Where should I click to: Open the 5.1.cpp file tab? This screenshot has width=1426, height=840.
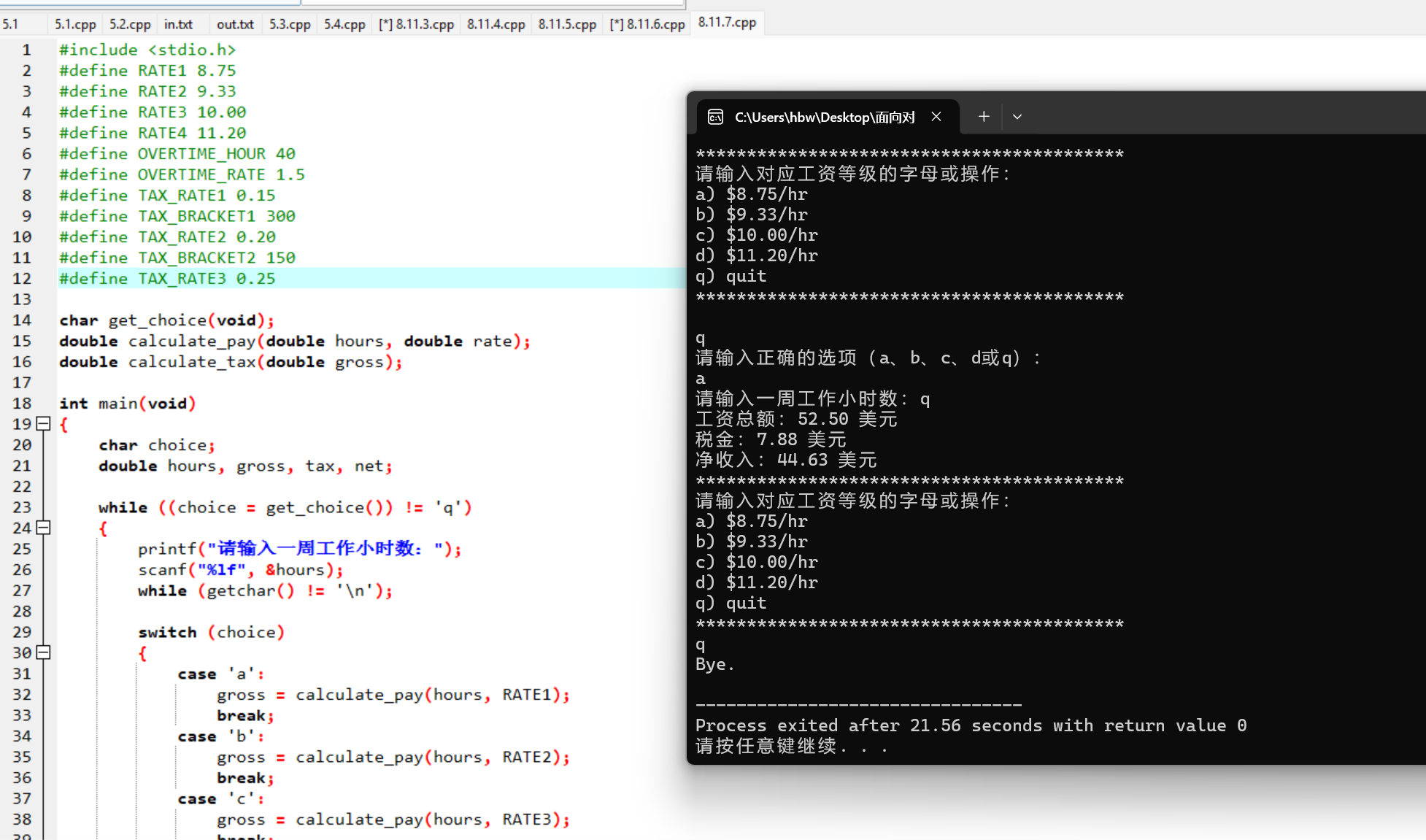[x=75, y=24]
